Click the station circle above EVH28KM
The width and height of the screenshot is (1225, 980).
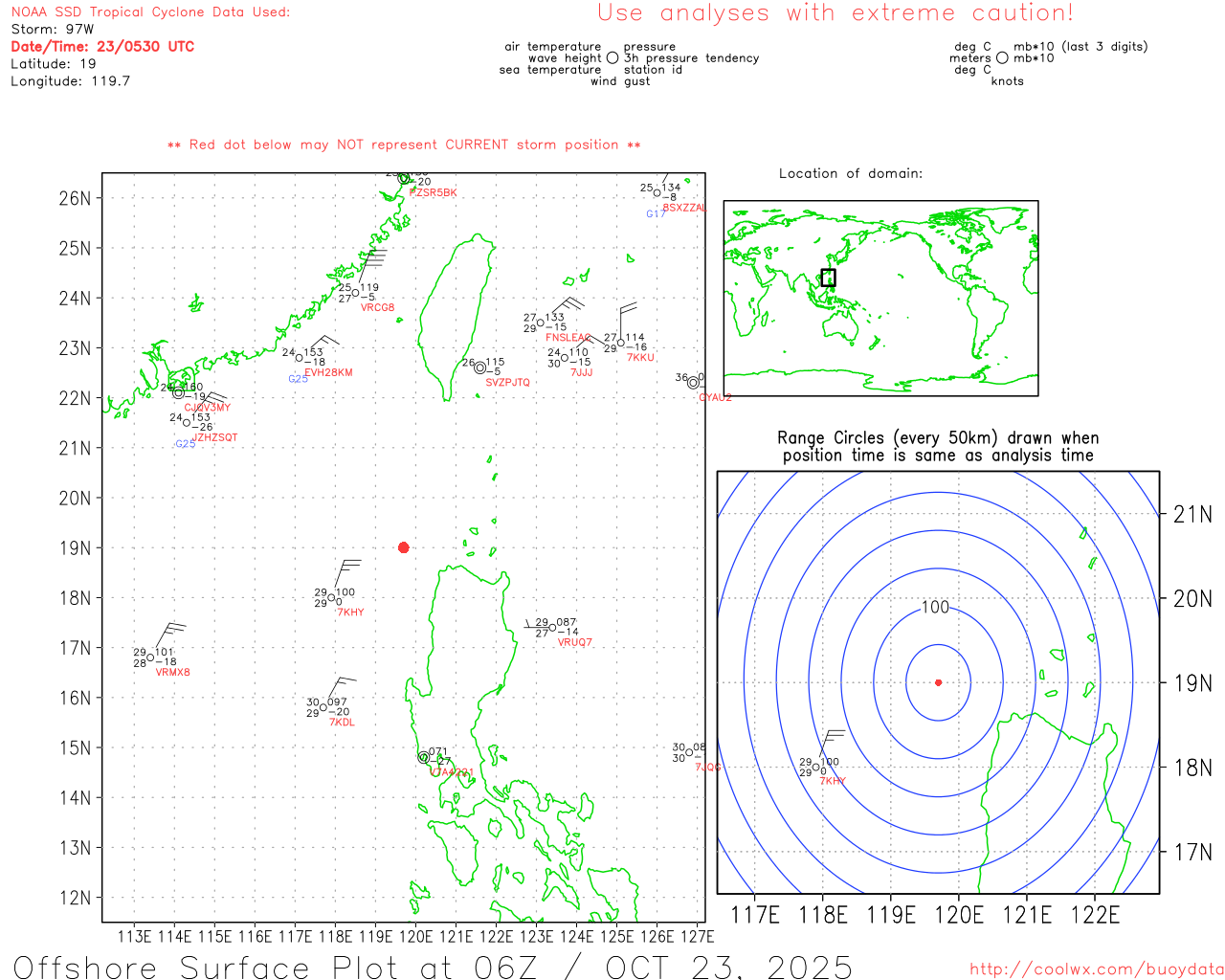pos(300,358)
